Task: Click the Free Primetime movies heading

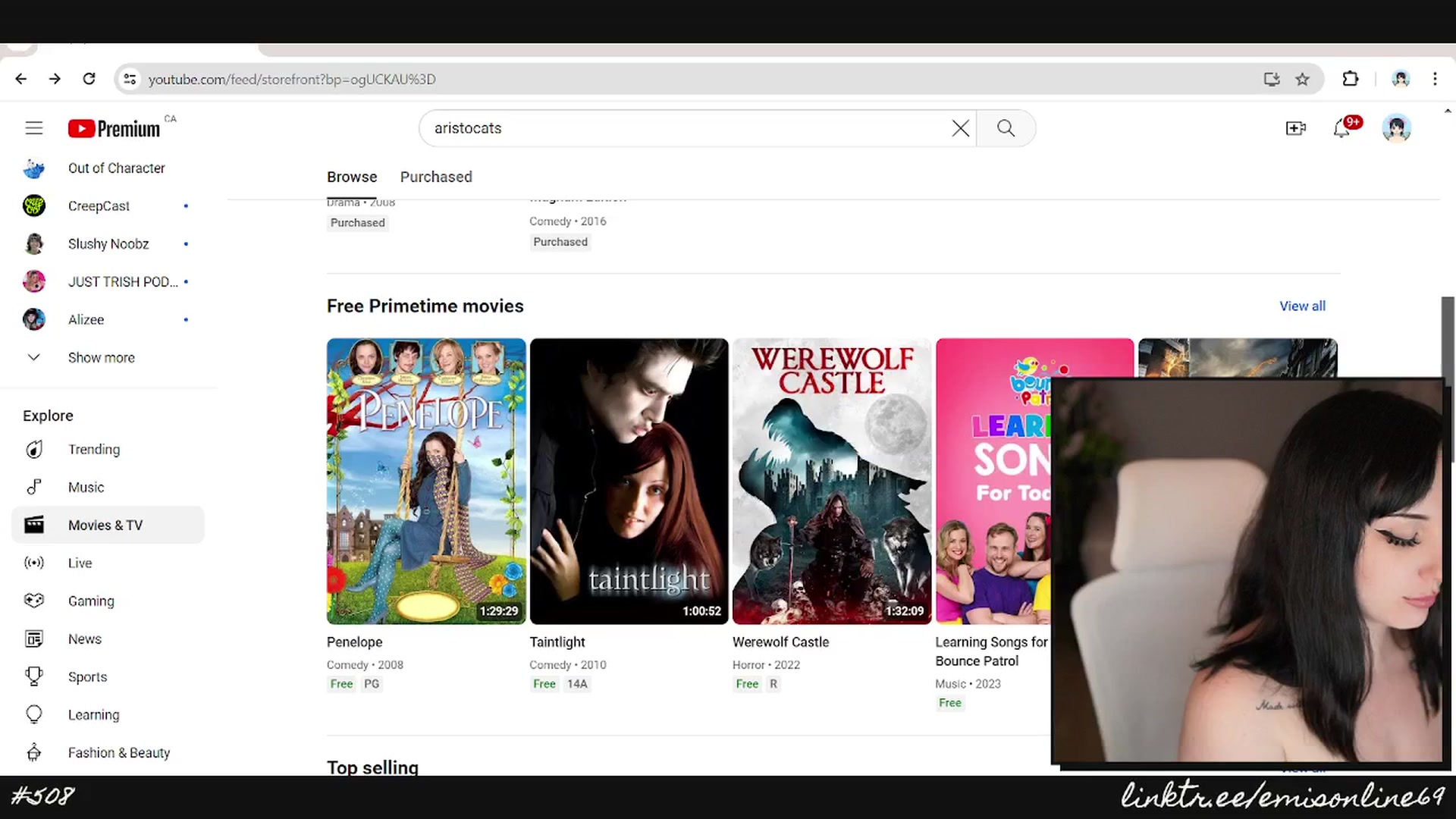Action: 425,306
